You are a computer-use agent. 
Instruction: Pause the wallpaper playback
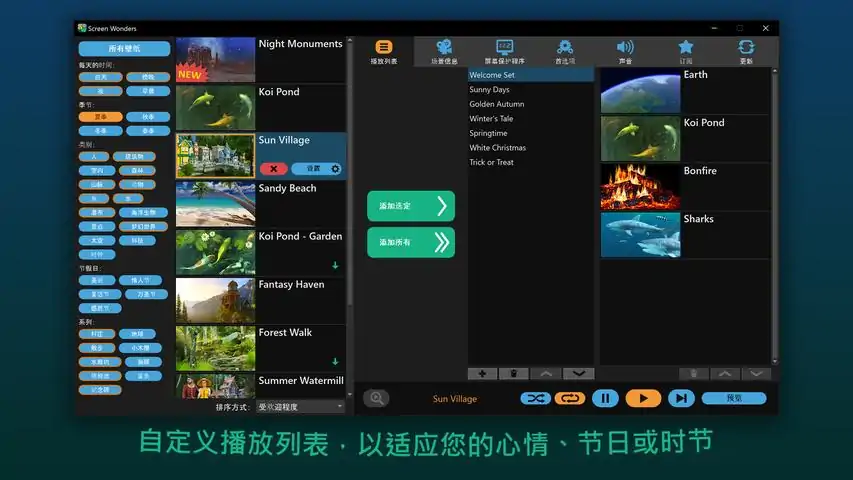pos(605,398)
